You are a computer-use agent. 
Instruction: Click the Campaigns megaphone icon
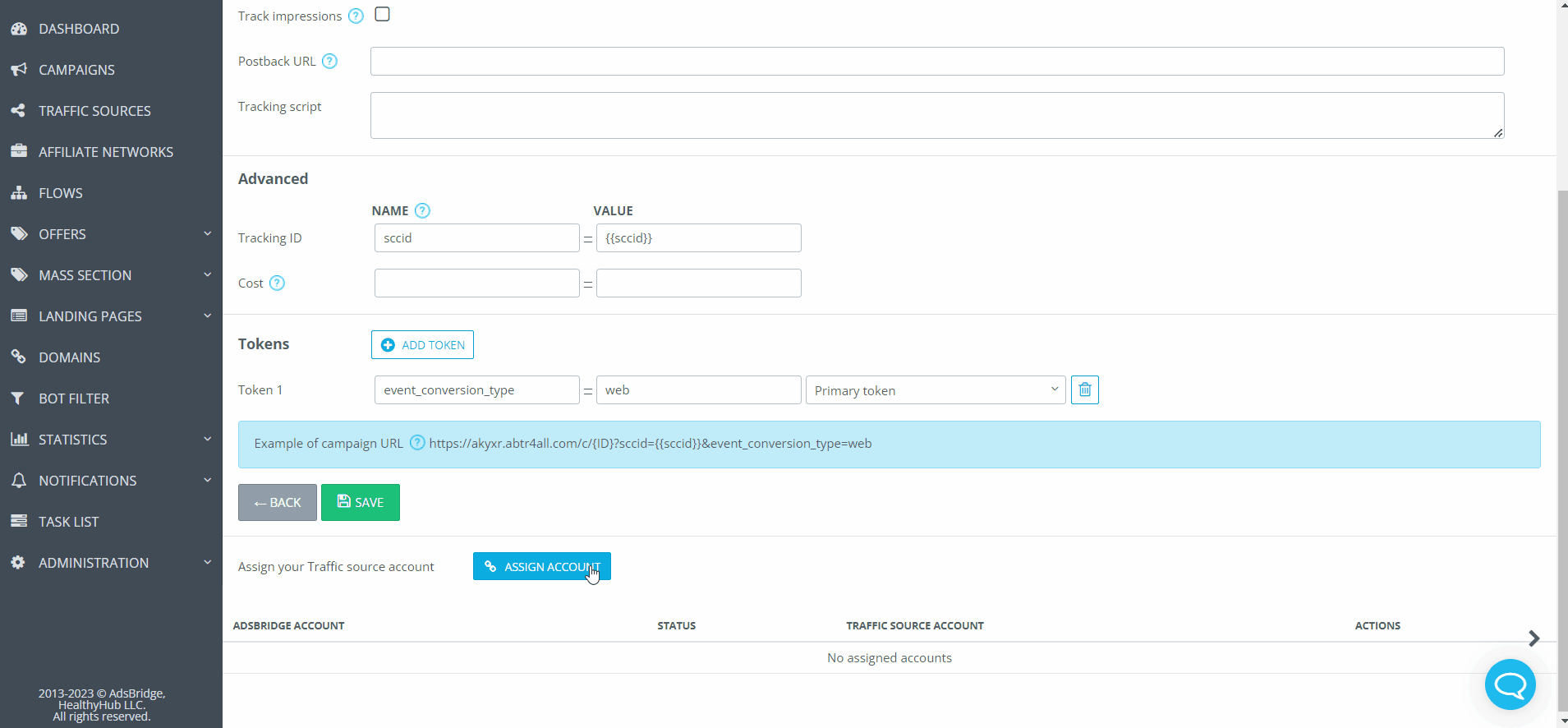click(19, 70)
